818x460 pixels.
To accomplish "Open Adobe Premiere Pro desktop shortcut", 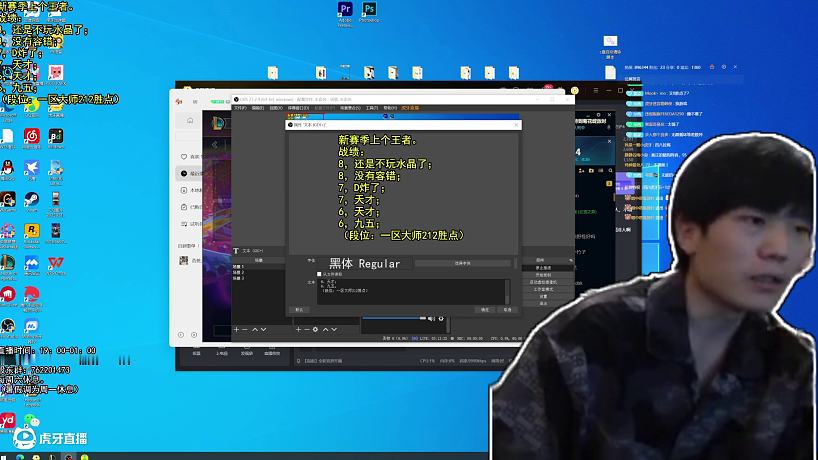I will coord(347,11).
